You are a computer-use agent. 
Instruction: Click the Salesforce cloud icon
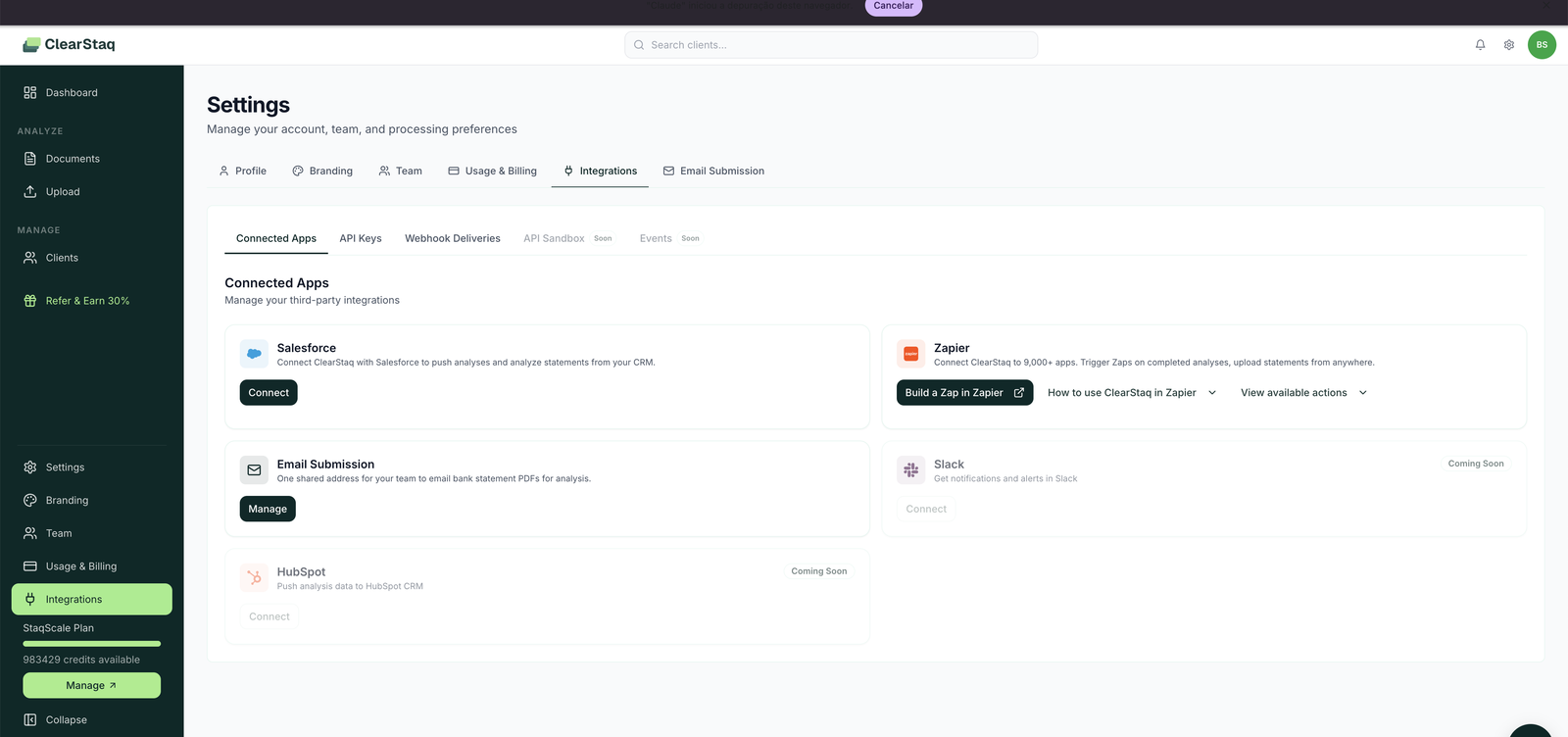point(254,354)
